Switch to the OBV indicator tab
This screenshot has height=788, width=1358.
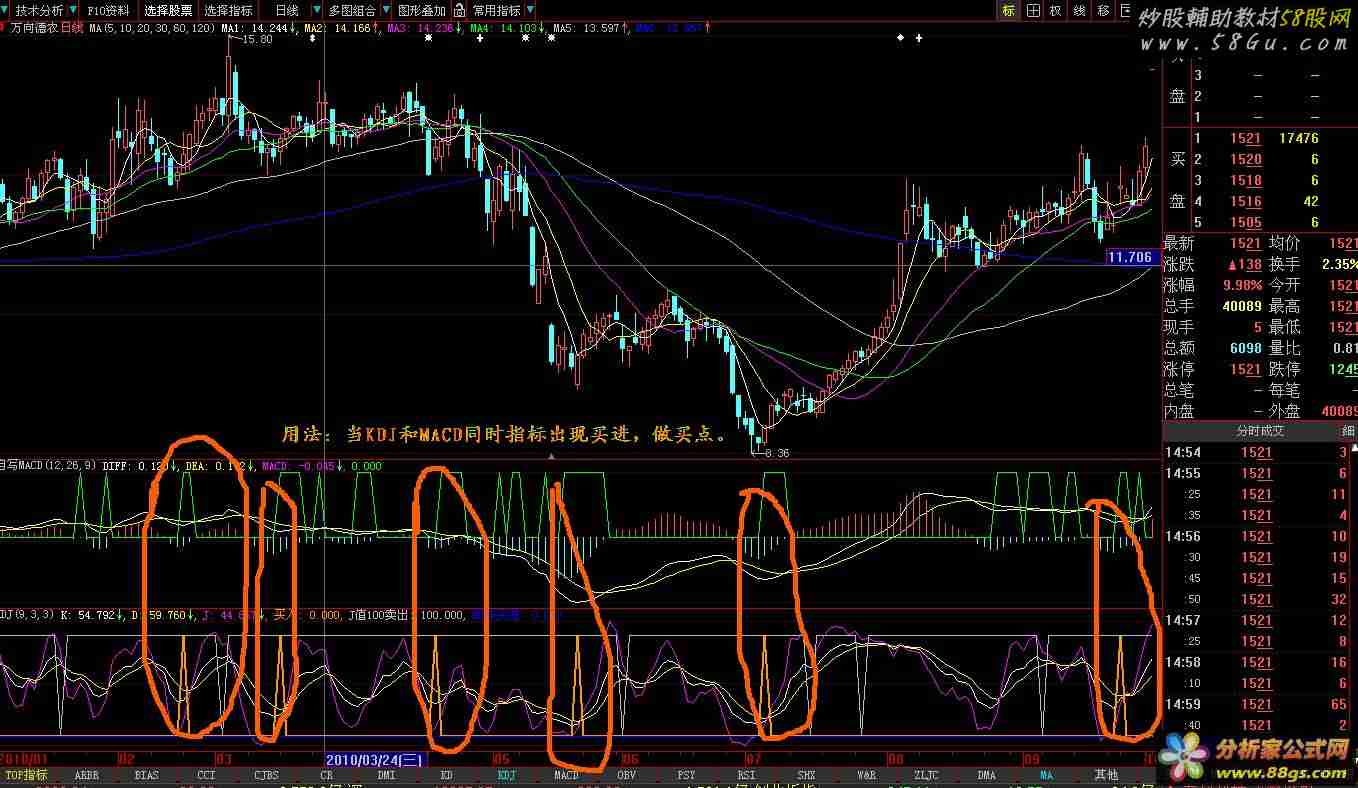pyautogui.click(x=626, y=775)
